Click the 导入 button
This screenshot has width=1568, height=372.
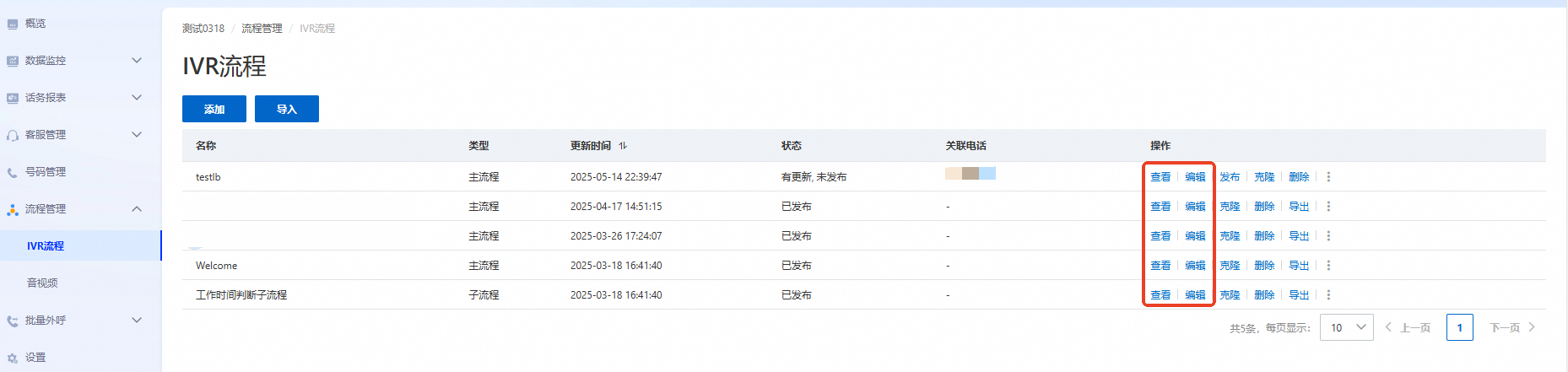click(x=287, y=109)
